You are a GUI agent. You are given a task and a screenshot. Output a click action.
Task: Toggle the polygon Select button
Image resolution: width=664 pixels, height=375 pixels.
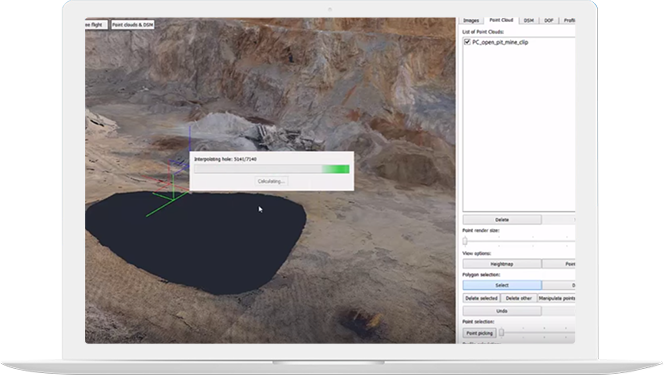[x=502, y=285]
